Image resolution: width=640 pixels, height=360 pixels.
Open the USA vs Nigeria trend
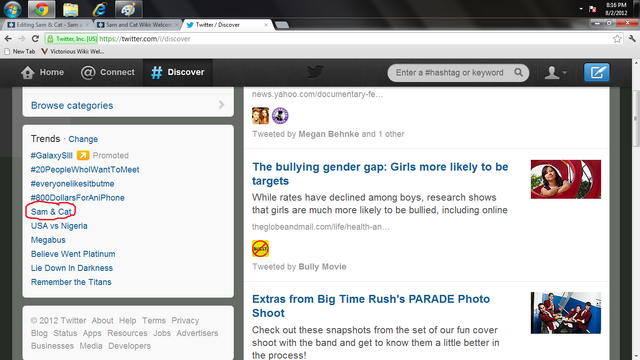[59, 226]
